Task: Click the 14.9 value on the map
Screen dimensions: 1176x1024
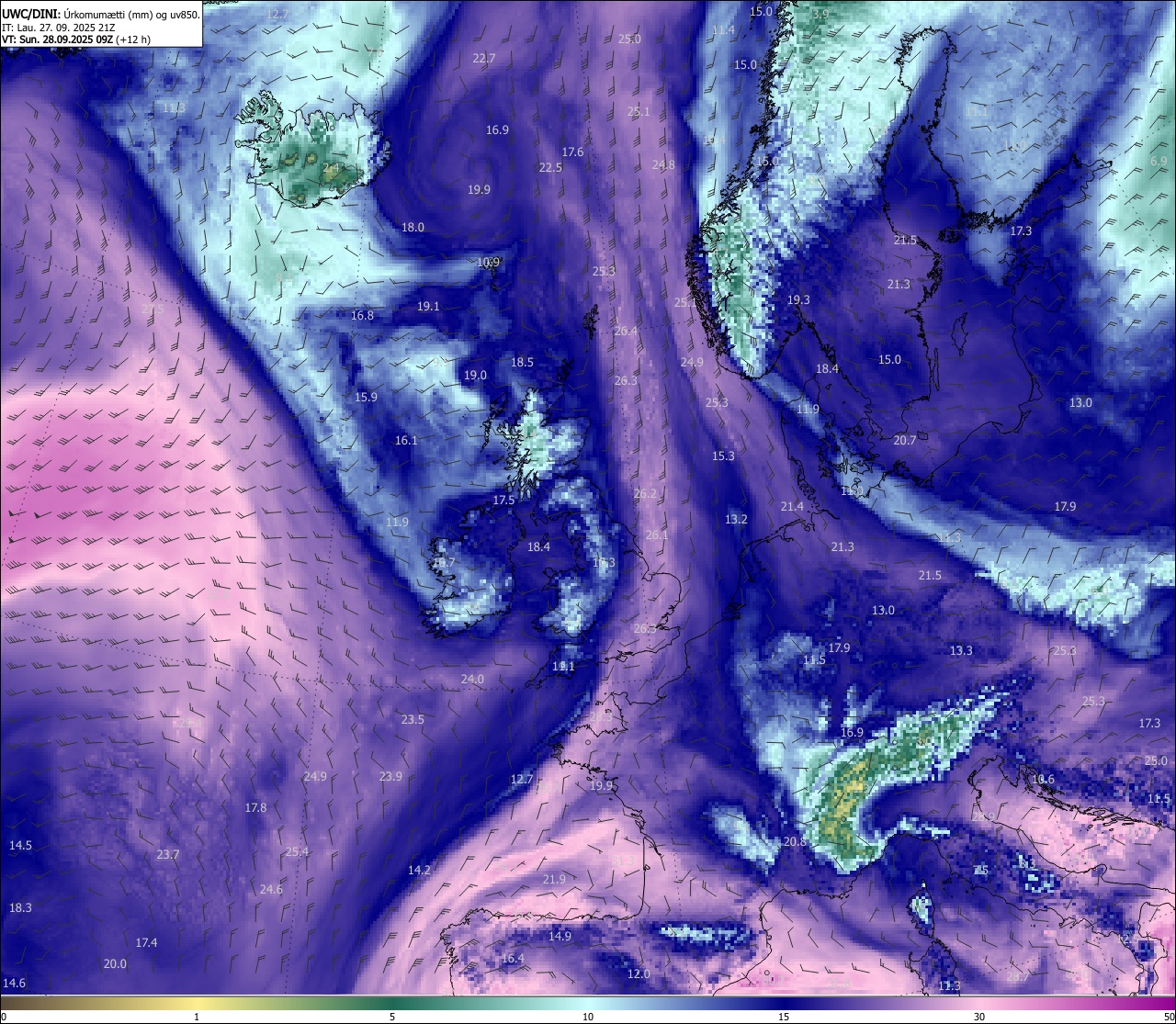Action: pyautogui.click(x=560, y=937)
